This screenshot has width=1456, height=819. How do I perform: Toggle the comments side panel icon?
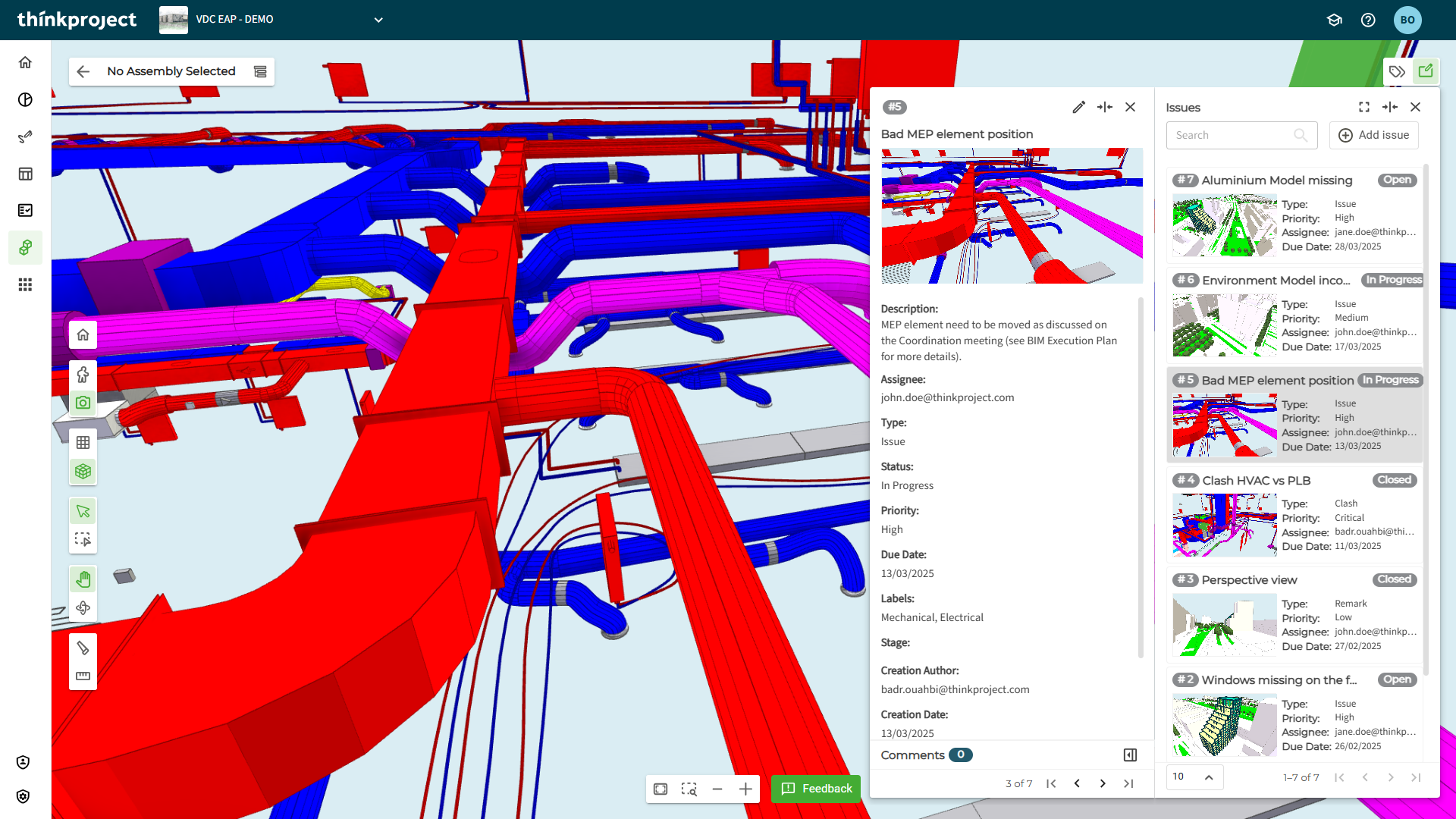click(x=1130, y=755)
